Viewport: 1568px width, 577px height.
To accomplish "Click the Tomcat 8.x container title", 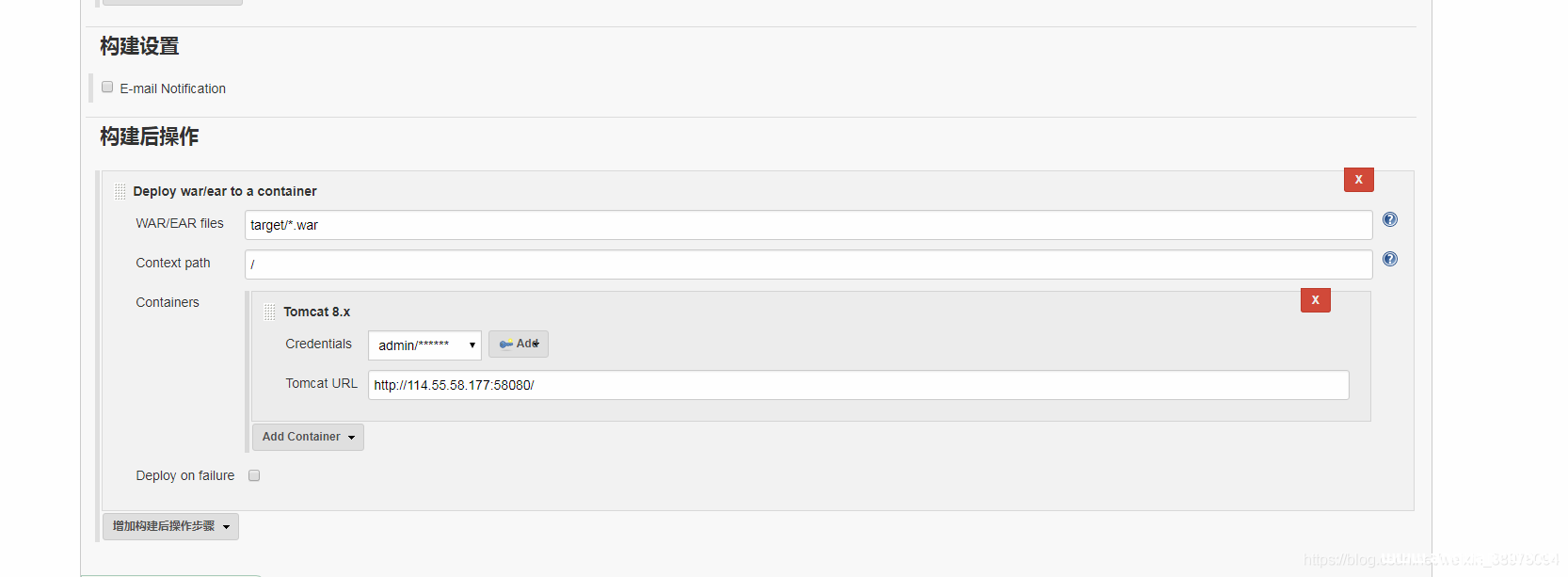I will coord(317,313).
